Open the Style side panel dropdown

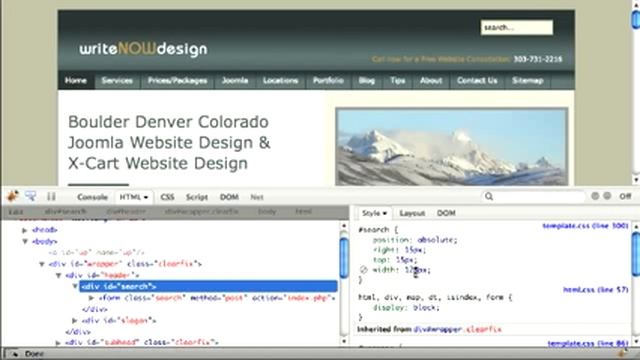pos(374,213)
